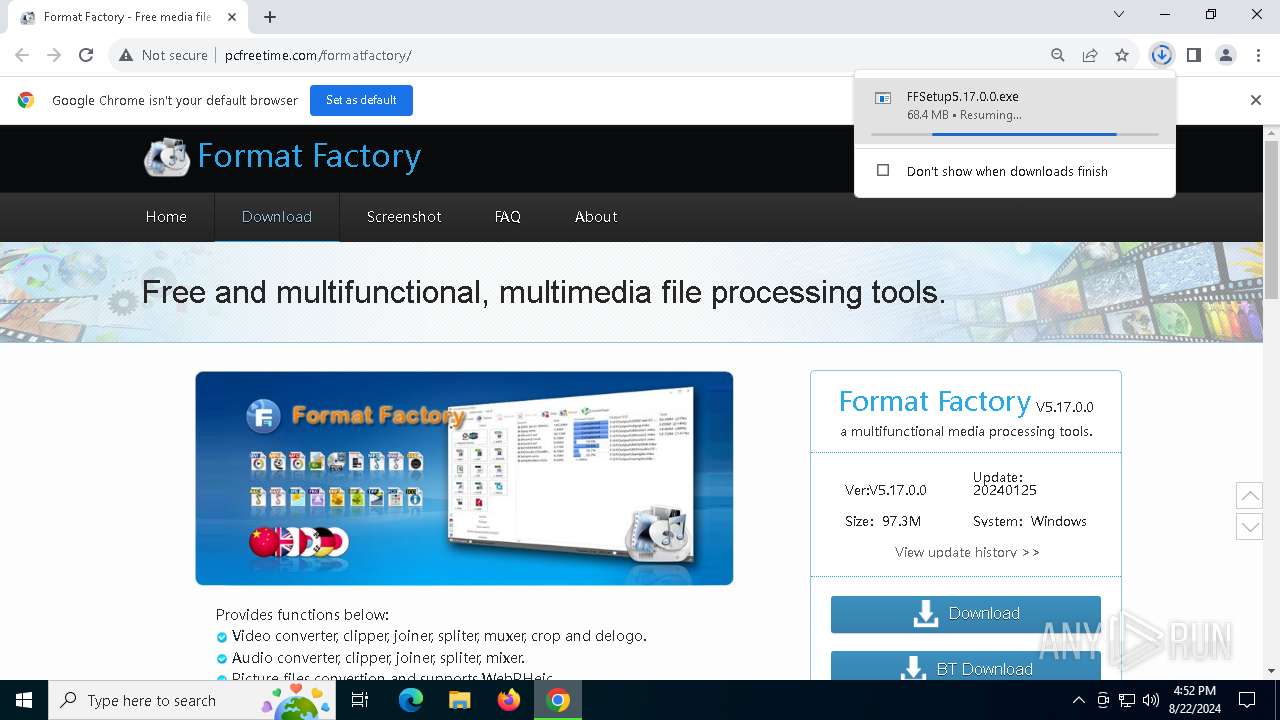Open Task View on the taskbar
The height and width of the screenshot is (720, 1280).
click(360, 700)
